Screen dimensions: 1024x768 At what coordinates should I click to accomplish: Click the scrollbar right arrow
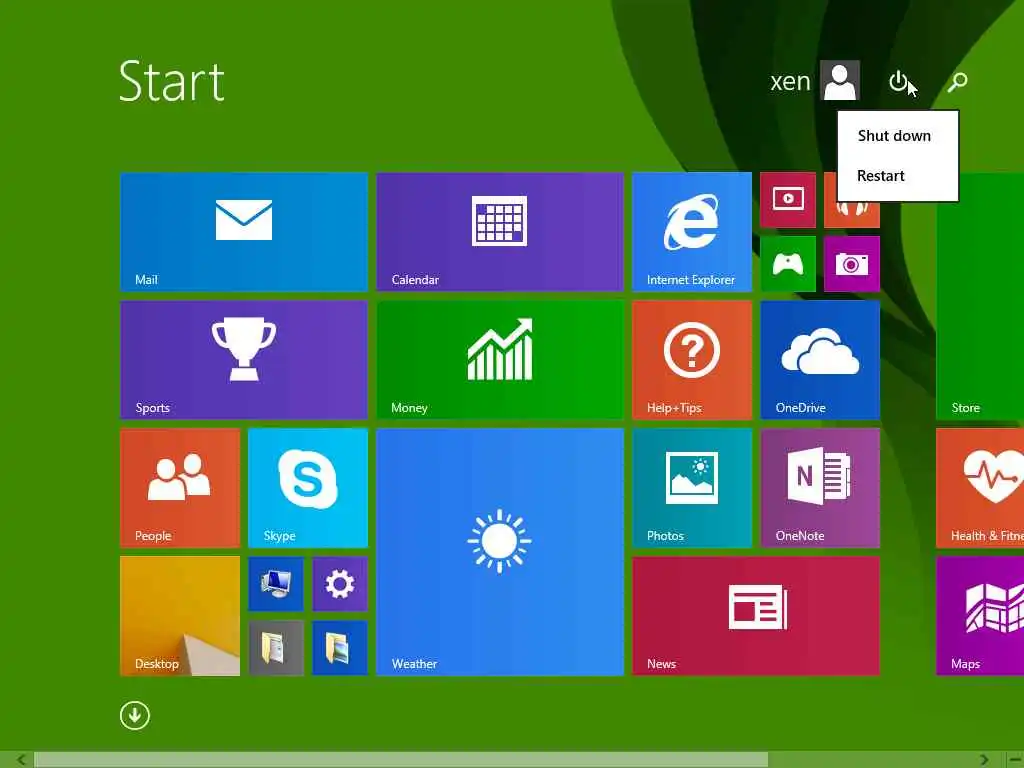984,760
